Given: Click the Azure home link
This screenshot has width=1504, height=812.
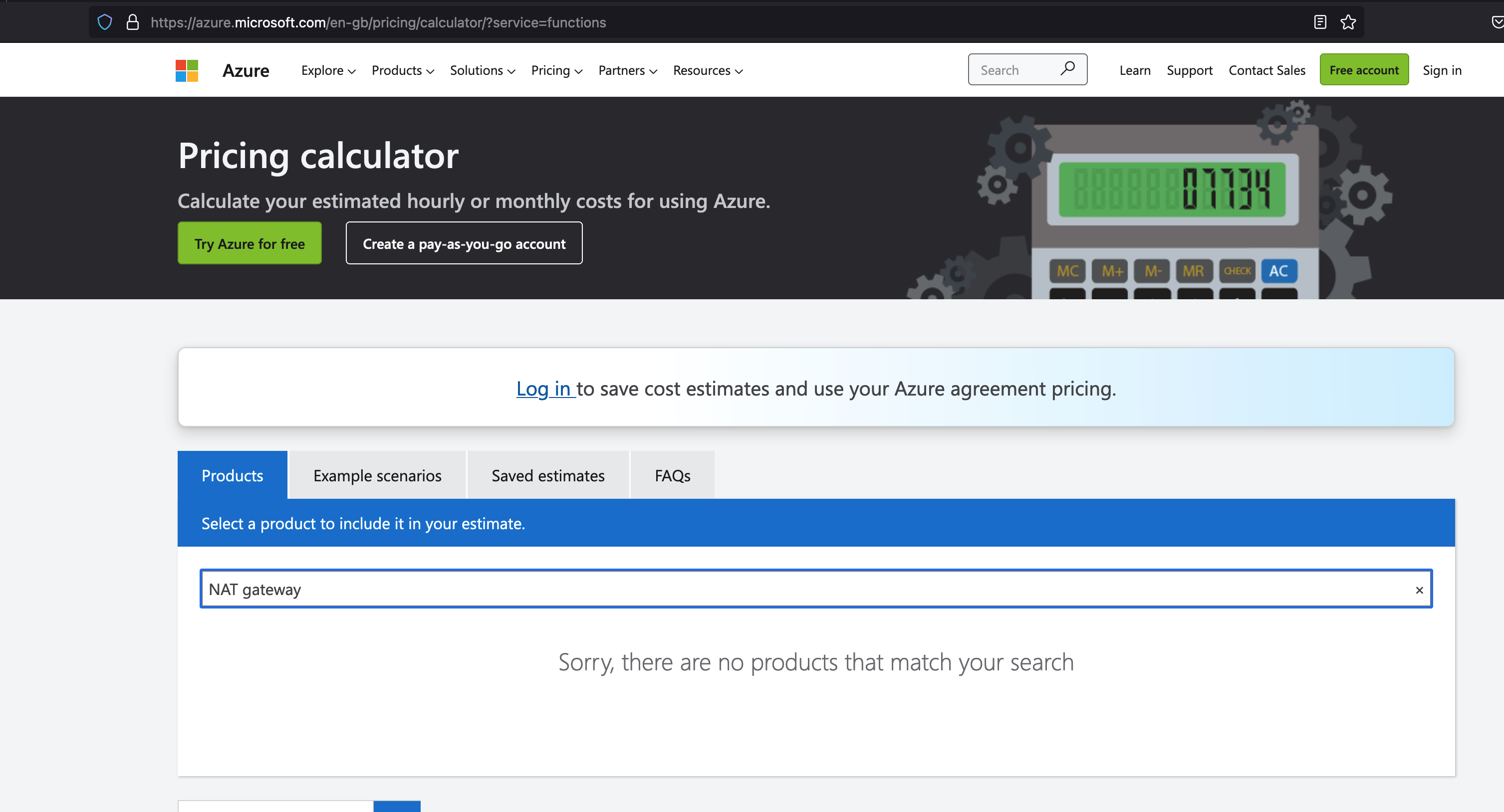Looking at the screenshot, I should [x=246, y=70].
